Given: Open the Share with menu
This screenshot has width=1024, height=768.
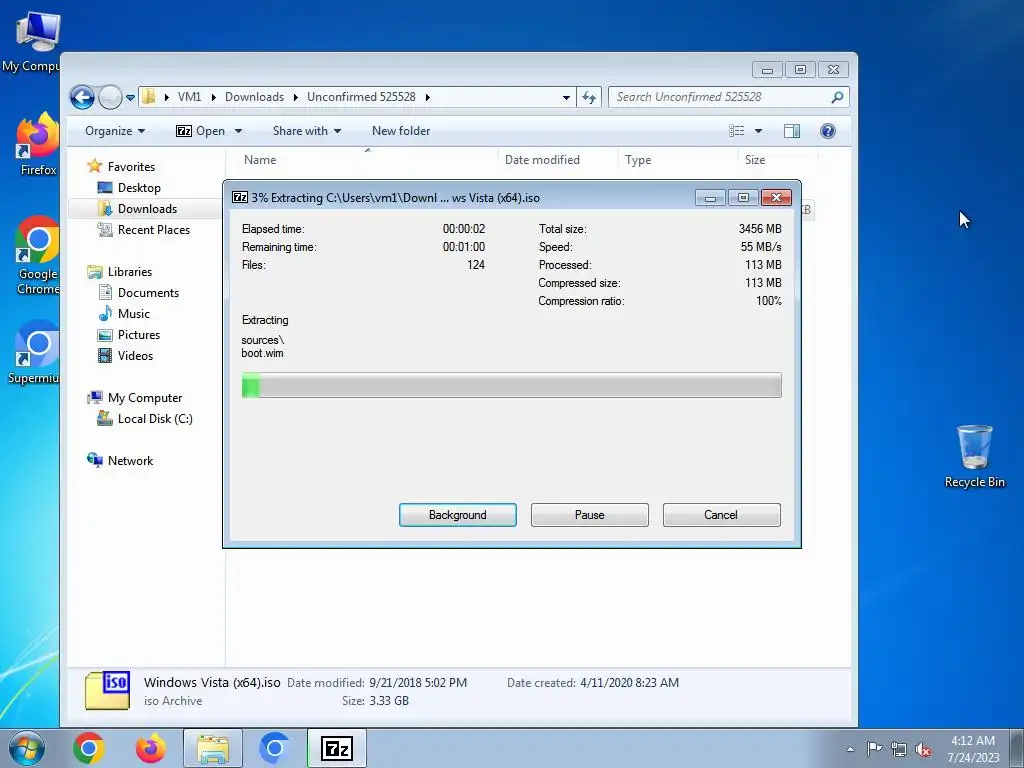Looking at the screenshot, I should 307,131.
